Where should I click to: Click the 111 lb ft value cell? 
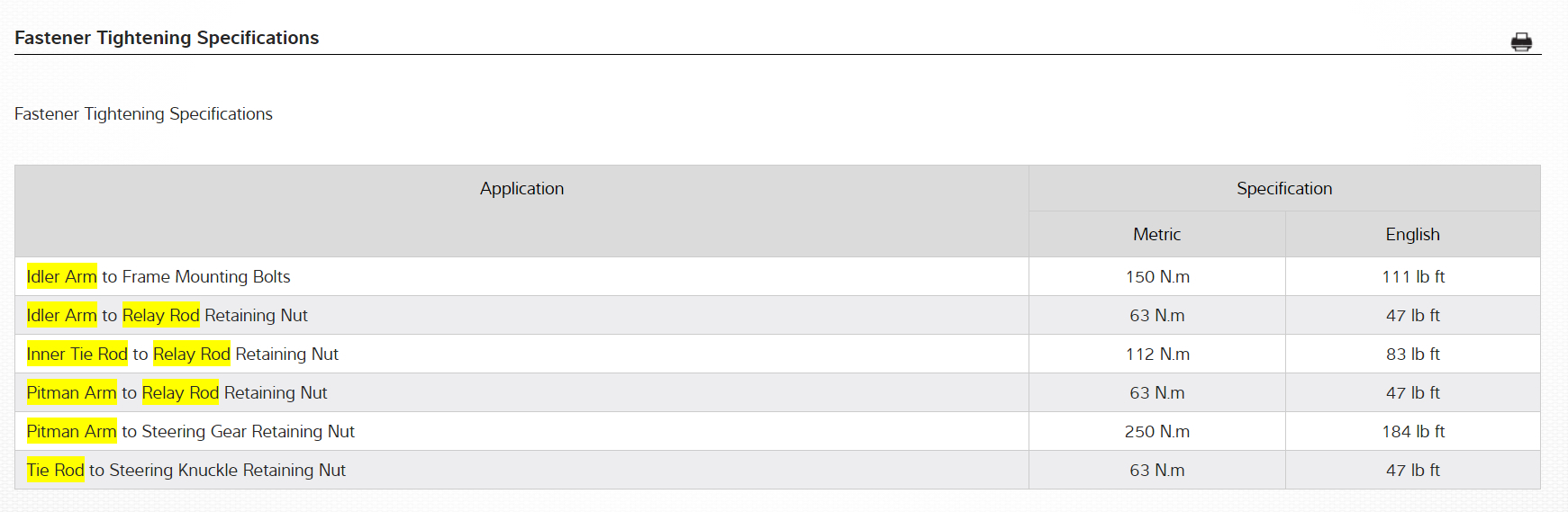pos(1412,277)
